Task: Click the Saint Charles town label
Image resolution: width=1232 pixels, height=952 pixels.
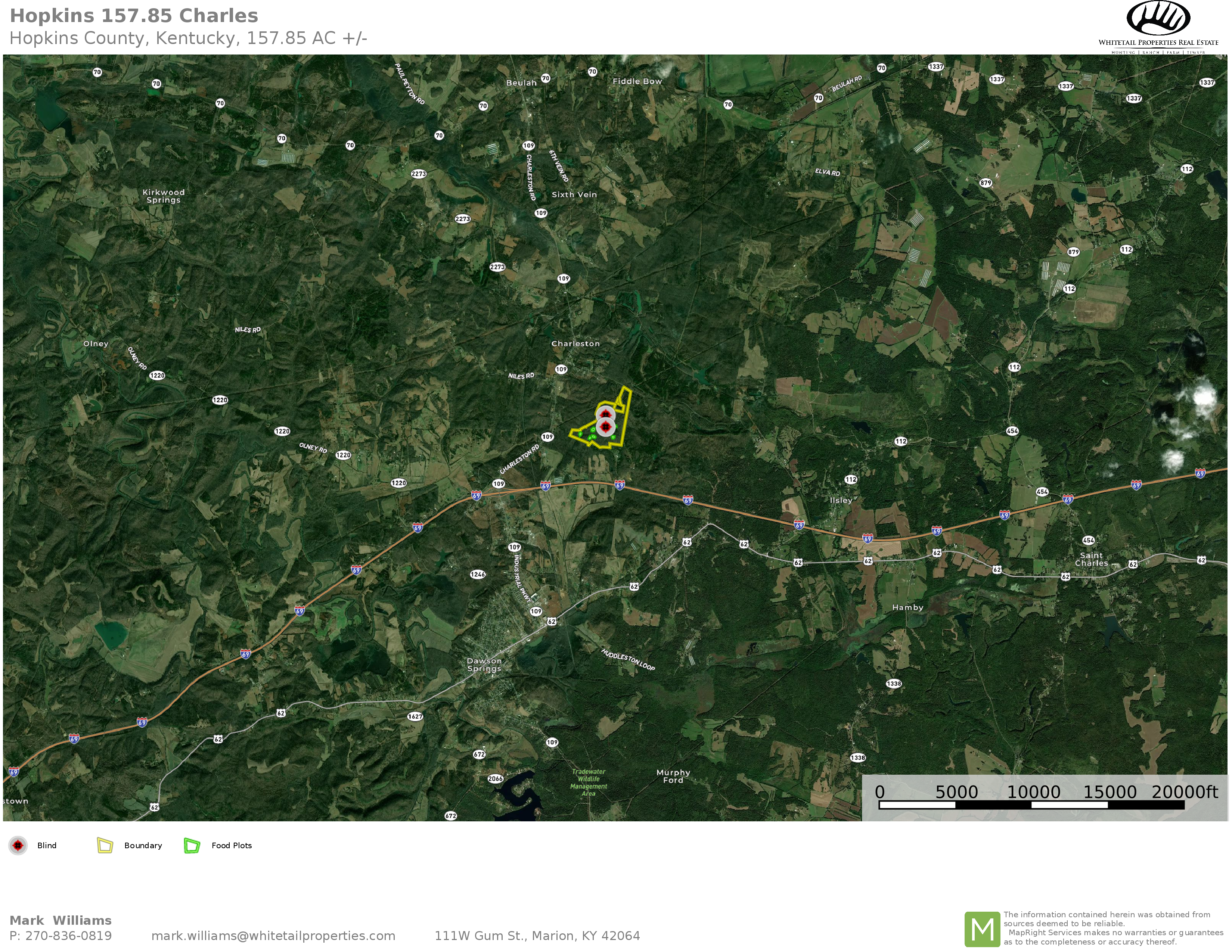Action: coord(1092,559)
